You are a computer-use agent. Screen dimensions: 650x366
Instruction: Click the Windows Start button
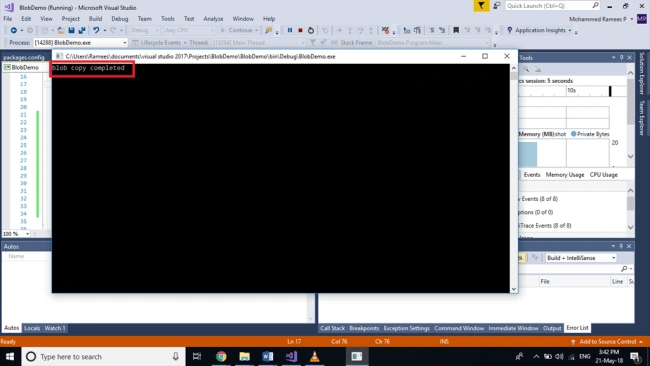click(x=10, y=356)
